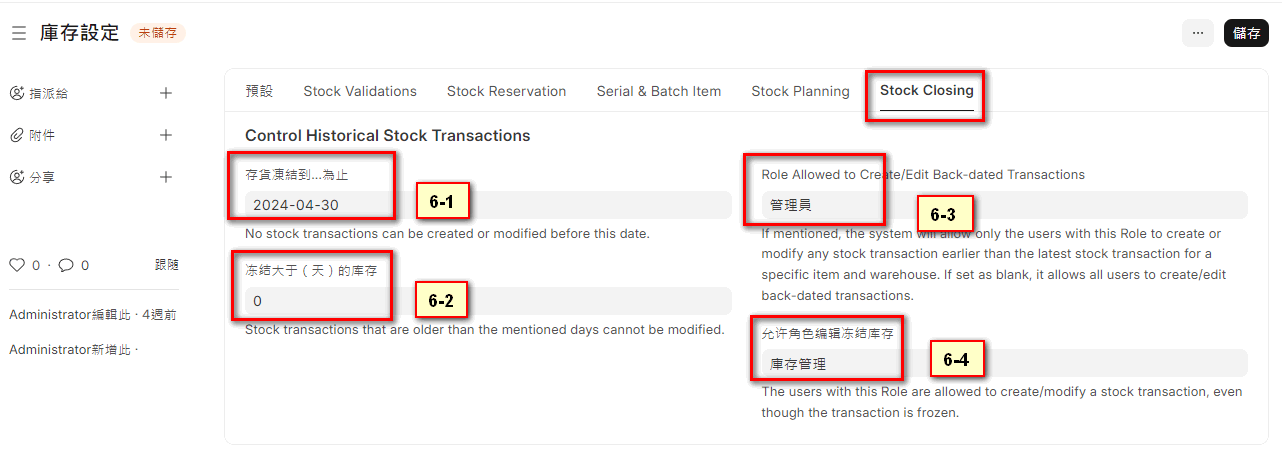1282x456 pixels.
Task: Add a share with the plus icon next to 分享
Action: pos(166,177)
